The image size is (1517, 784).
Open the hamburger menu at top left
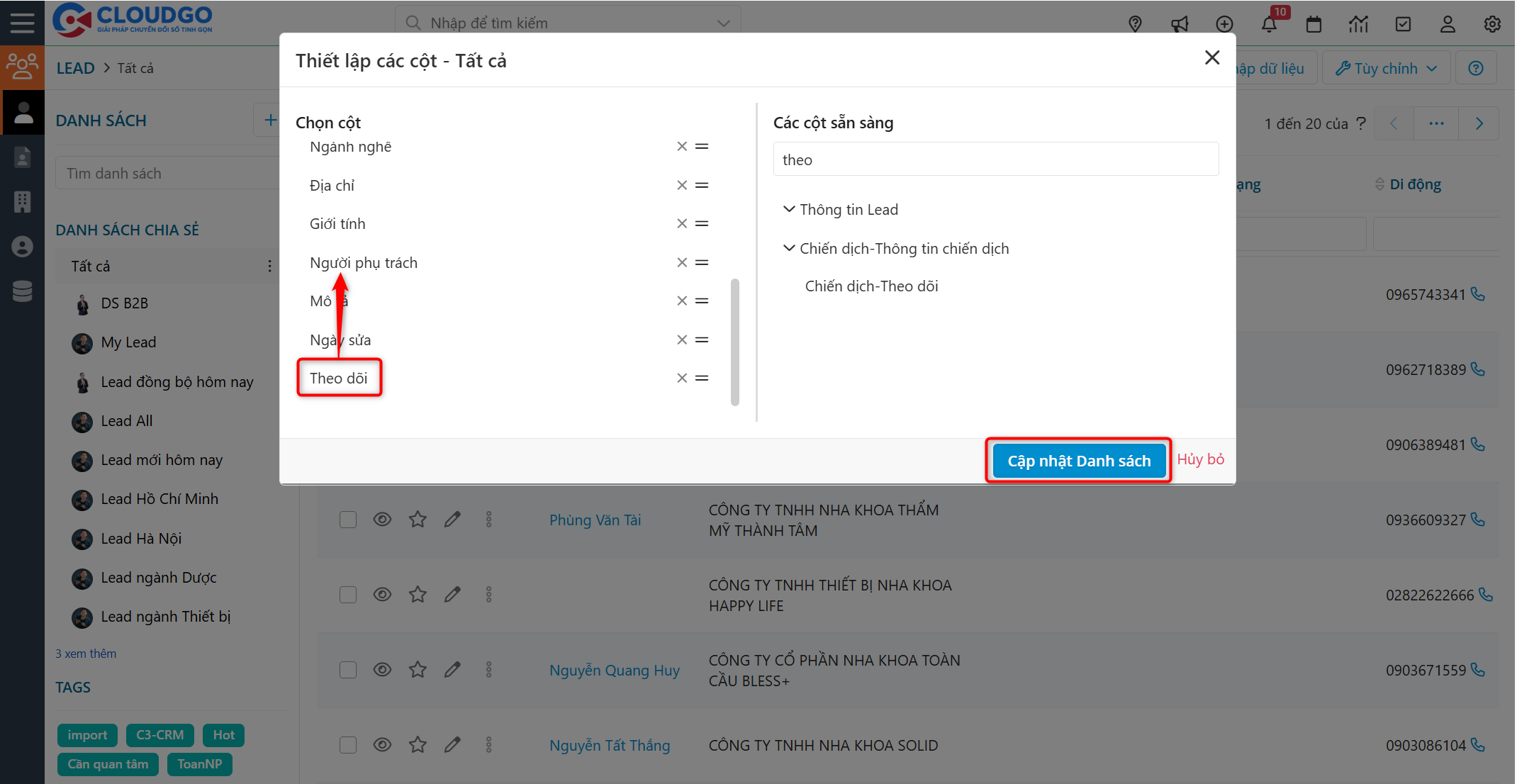(x=22, y=22)
